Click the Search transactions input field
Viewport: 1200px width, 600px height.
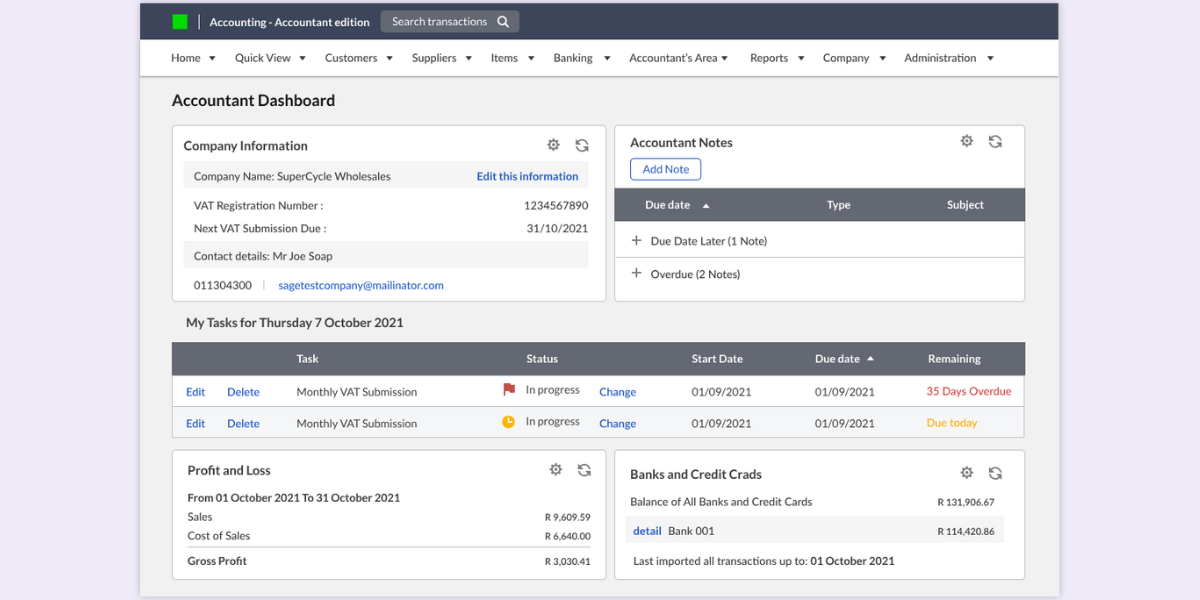point(440,20)
